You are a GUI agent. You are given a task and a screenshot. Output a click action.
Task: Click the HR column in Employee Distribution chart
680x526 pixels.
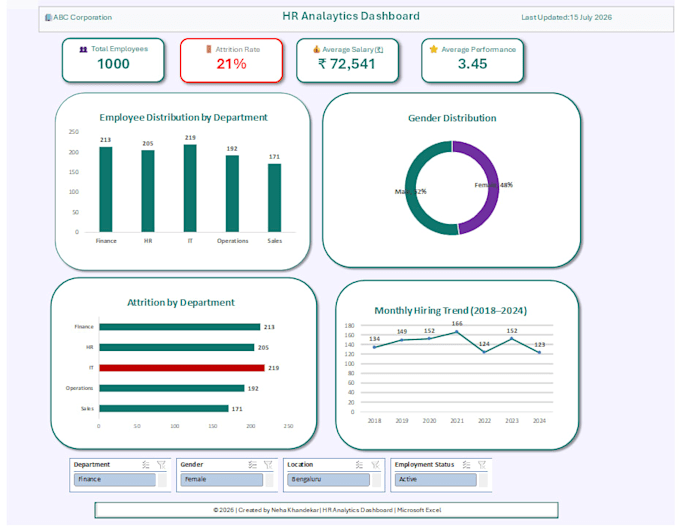click(148, 191)
